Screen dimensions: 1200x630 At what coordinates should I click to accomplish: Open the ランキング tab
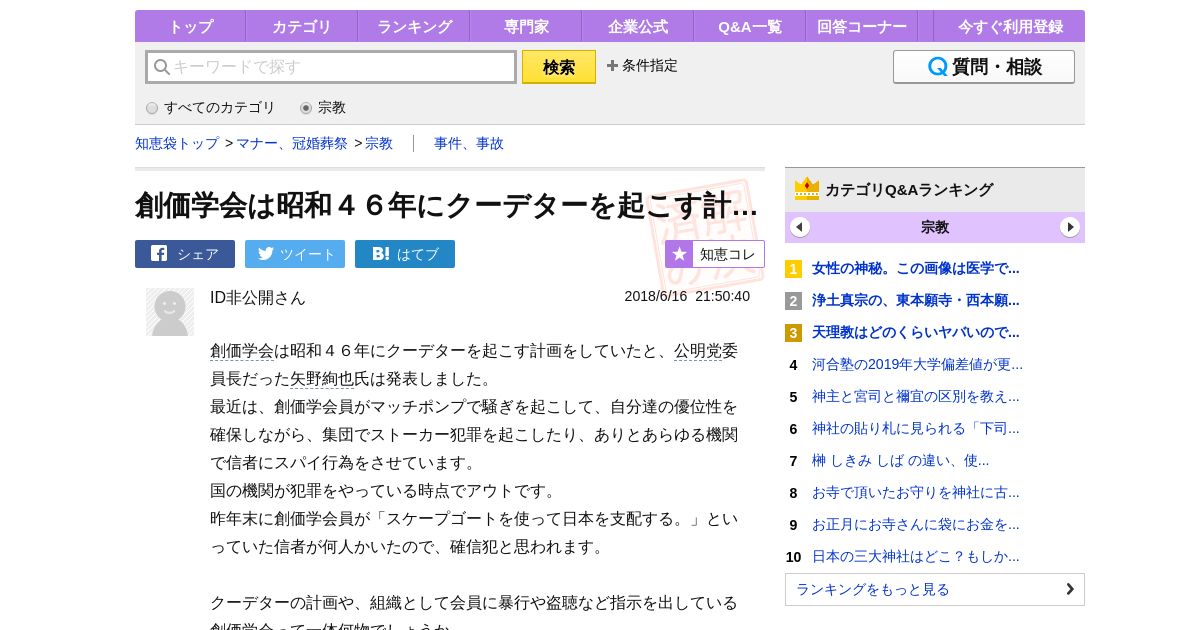(x=414, y=26)
